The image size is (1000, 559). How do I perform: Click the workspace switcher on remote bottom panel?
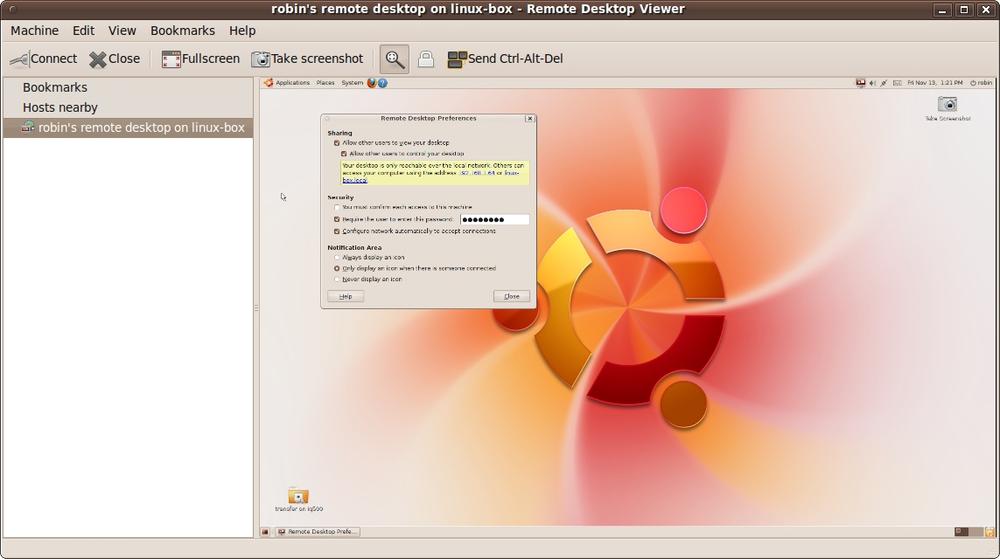click(968, 532)
